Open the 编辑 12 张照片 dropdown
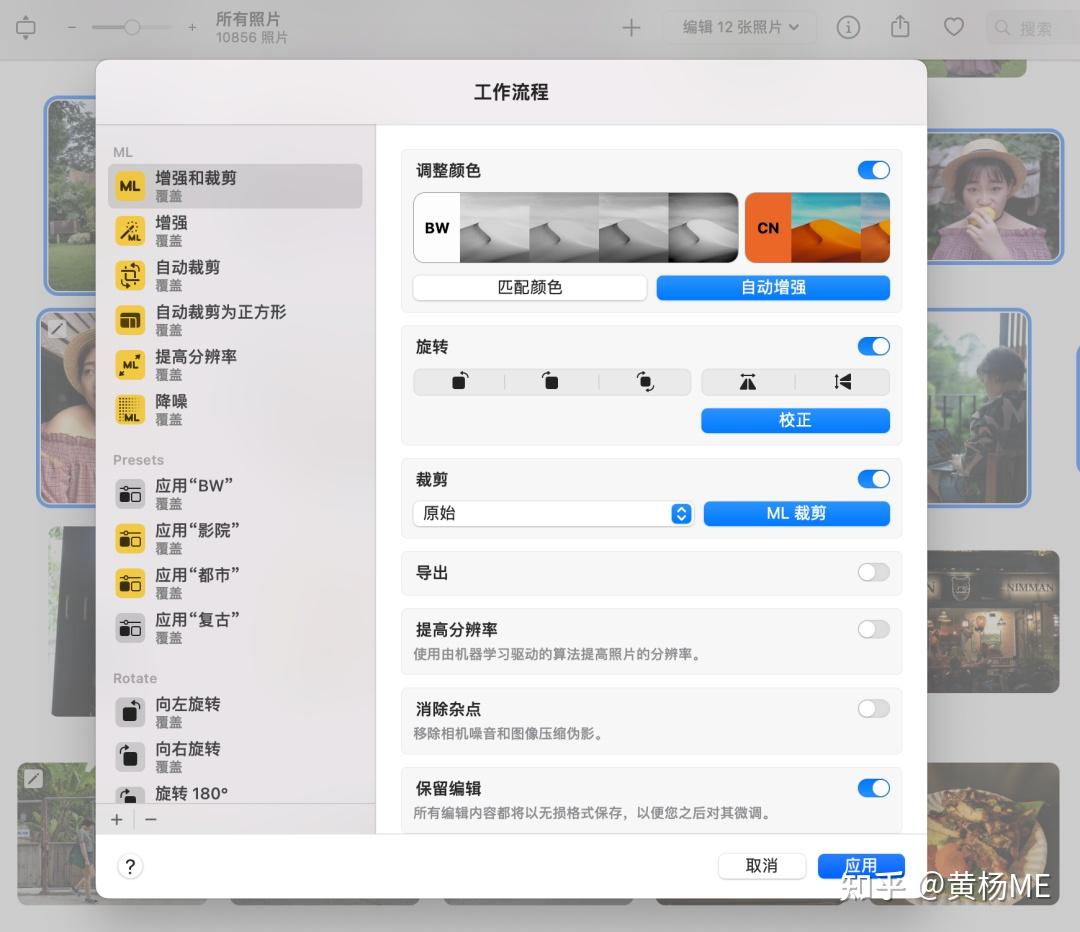The height and width of the screenshot is (932, 1080). 740,27
